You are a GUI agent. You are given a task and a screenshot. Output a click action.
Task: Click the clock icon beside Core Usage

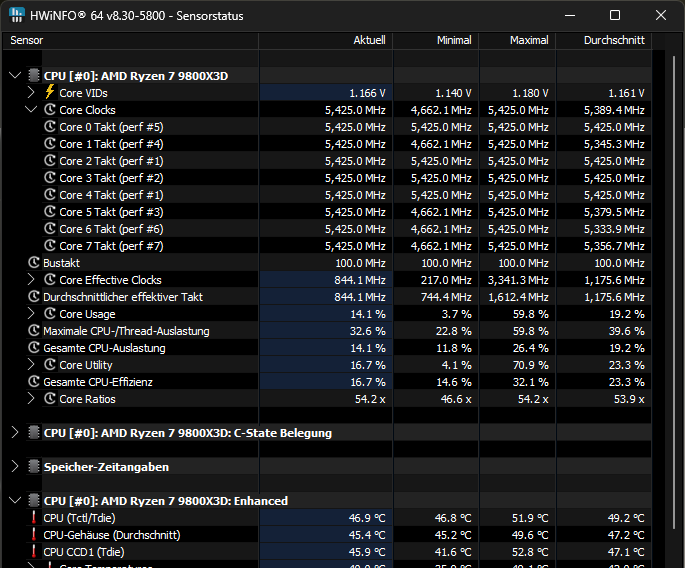point(50,314)
